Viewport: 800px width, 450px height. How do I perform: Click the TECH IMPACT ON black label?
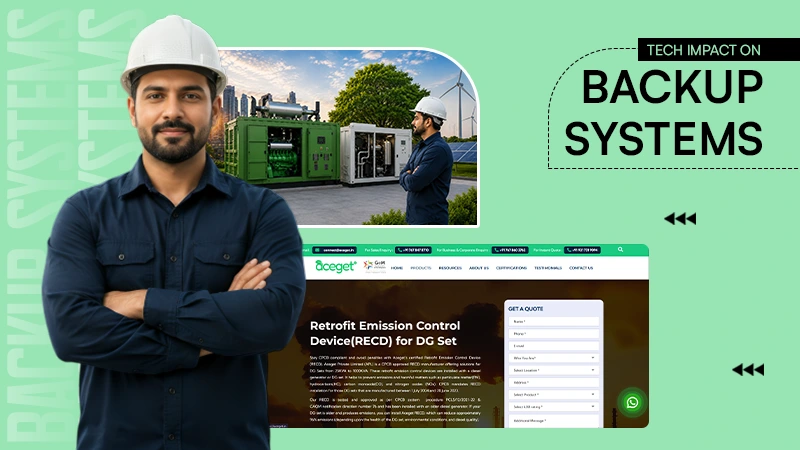click(x=719, y=49)
